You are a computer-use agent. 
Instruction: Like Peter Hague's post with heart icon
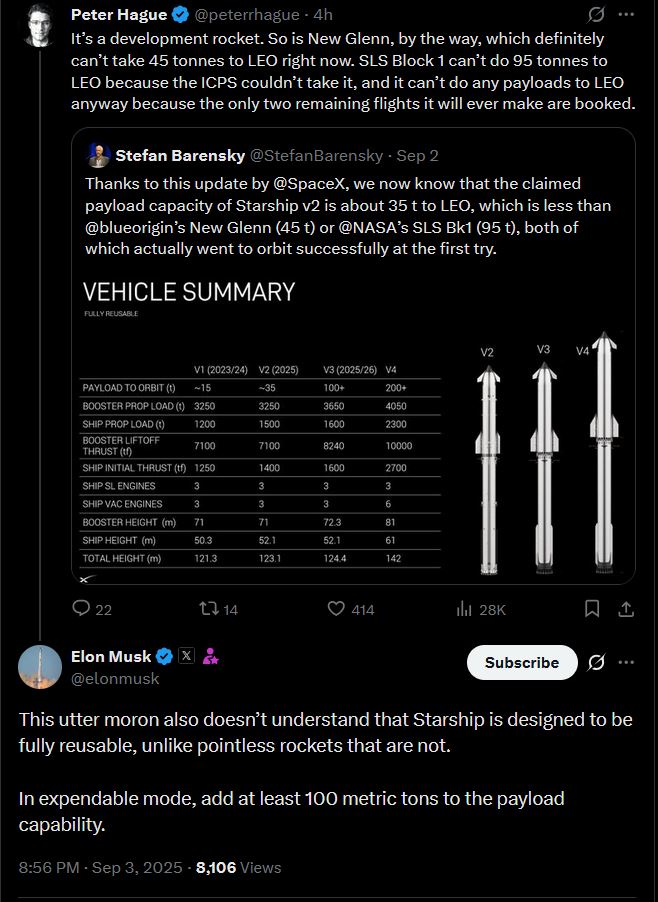click(337, 608)
